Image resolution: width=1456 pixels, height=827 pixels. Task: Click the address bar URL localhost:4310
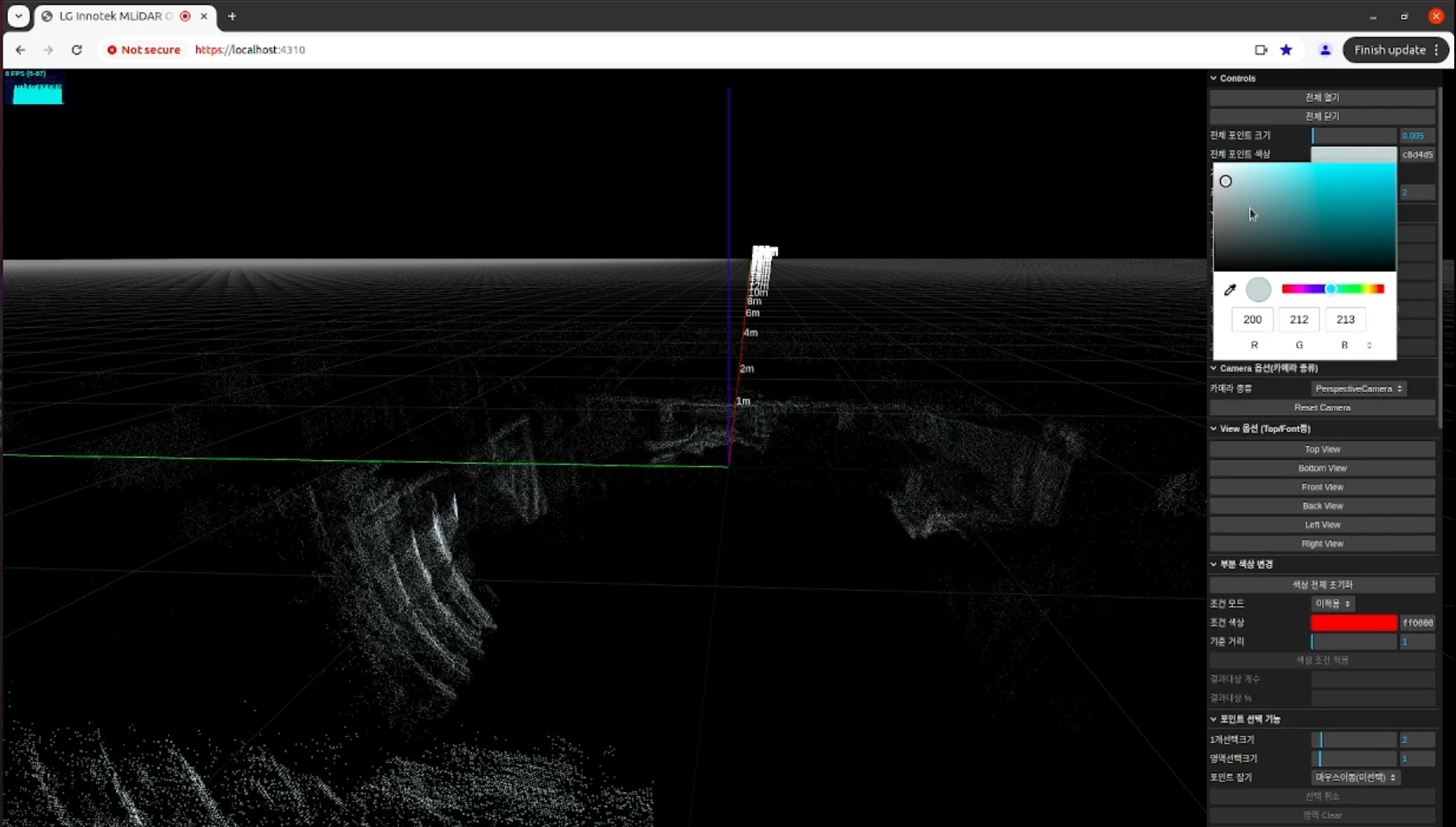coord(250,50)
